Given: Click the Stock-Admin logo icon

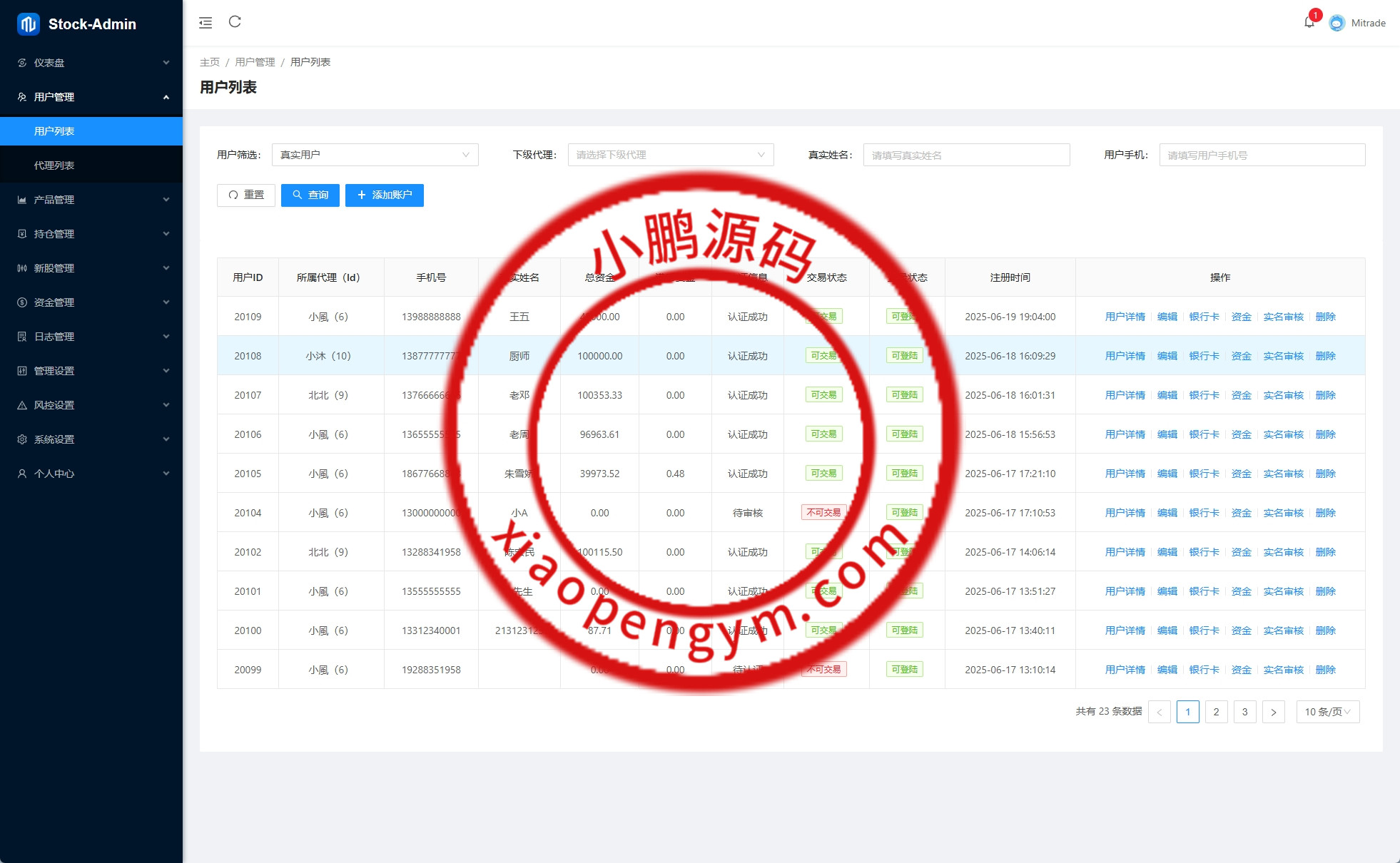Looking at the screenshot, I should [x=28, y=24].
